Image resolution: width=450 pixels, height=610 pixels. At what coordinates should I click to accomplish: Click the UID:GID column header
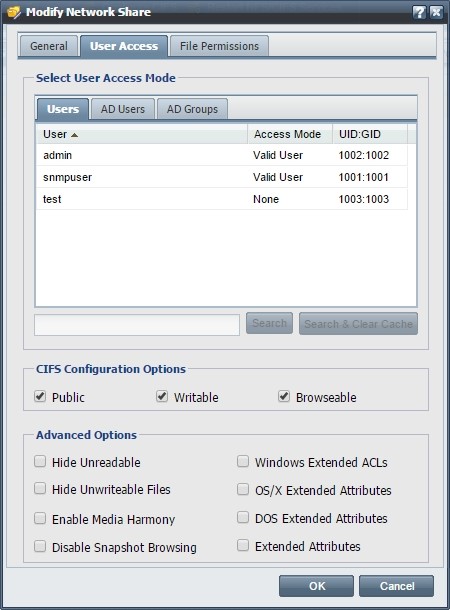370,134
